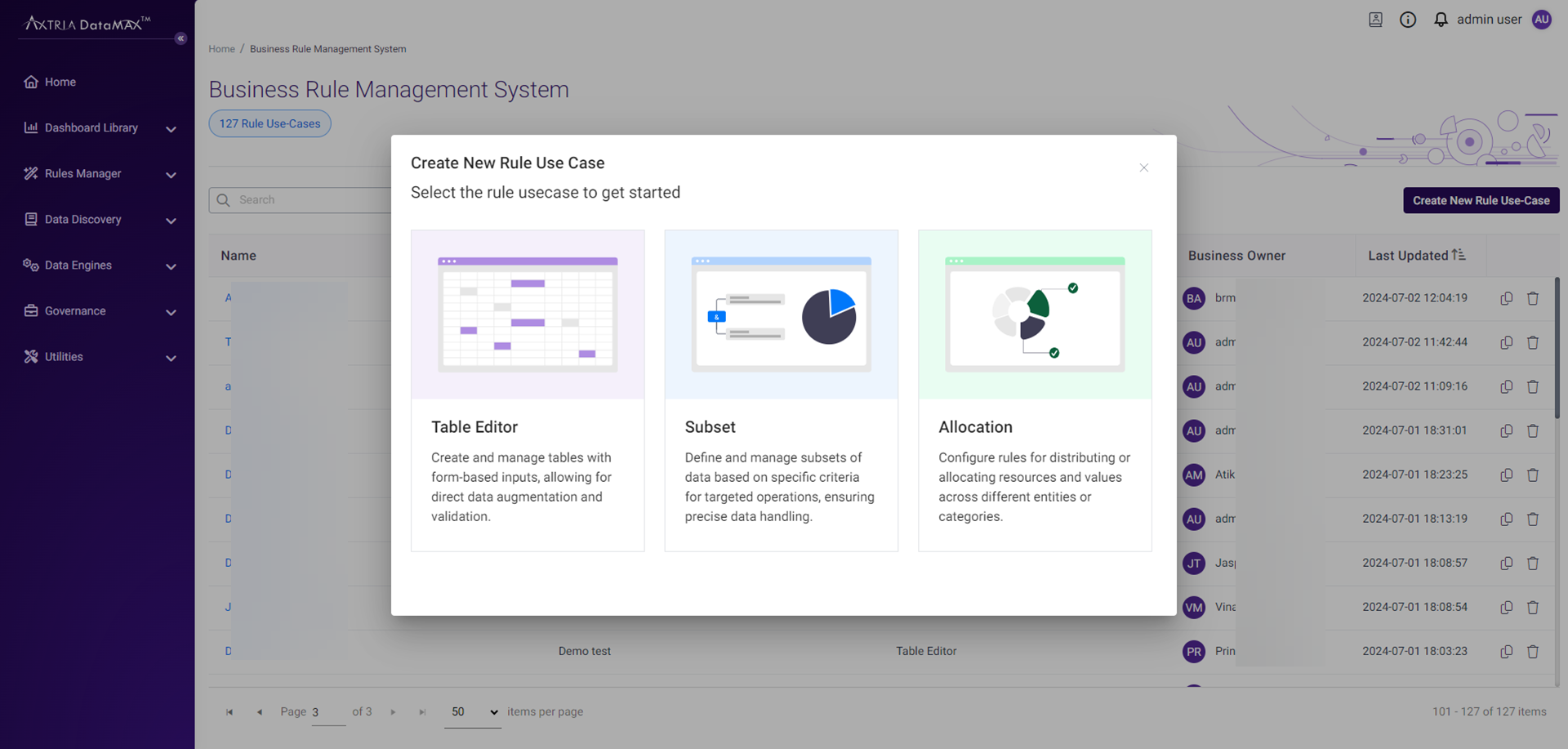The image size is (1568, 749).
Task: Open the AU admin user avatar menu
Action: click(x=1542, y=19)
